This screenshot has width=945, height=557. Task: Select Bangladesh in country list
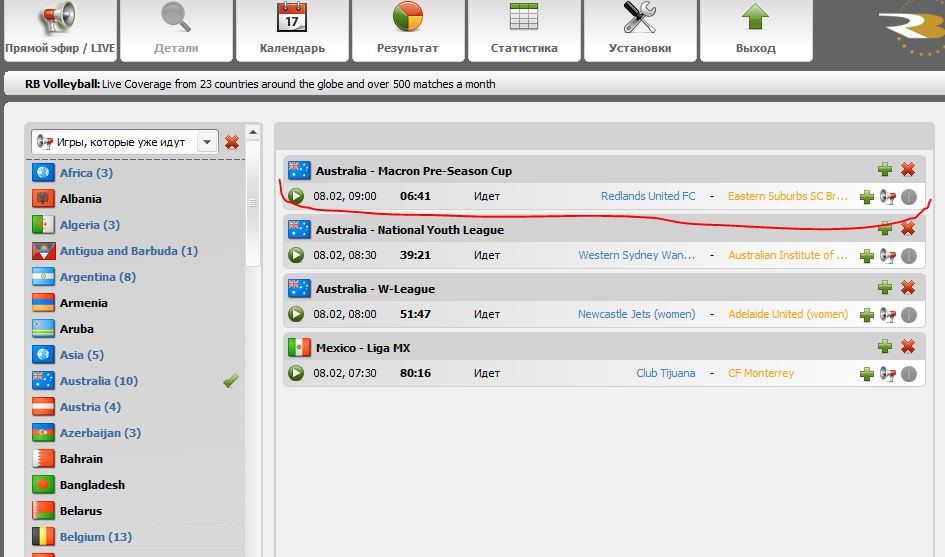[92, 484]
